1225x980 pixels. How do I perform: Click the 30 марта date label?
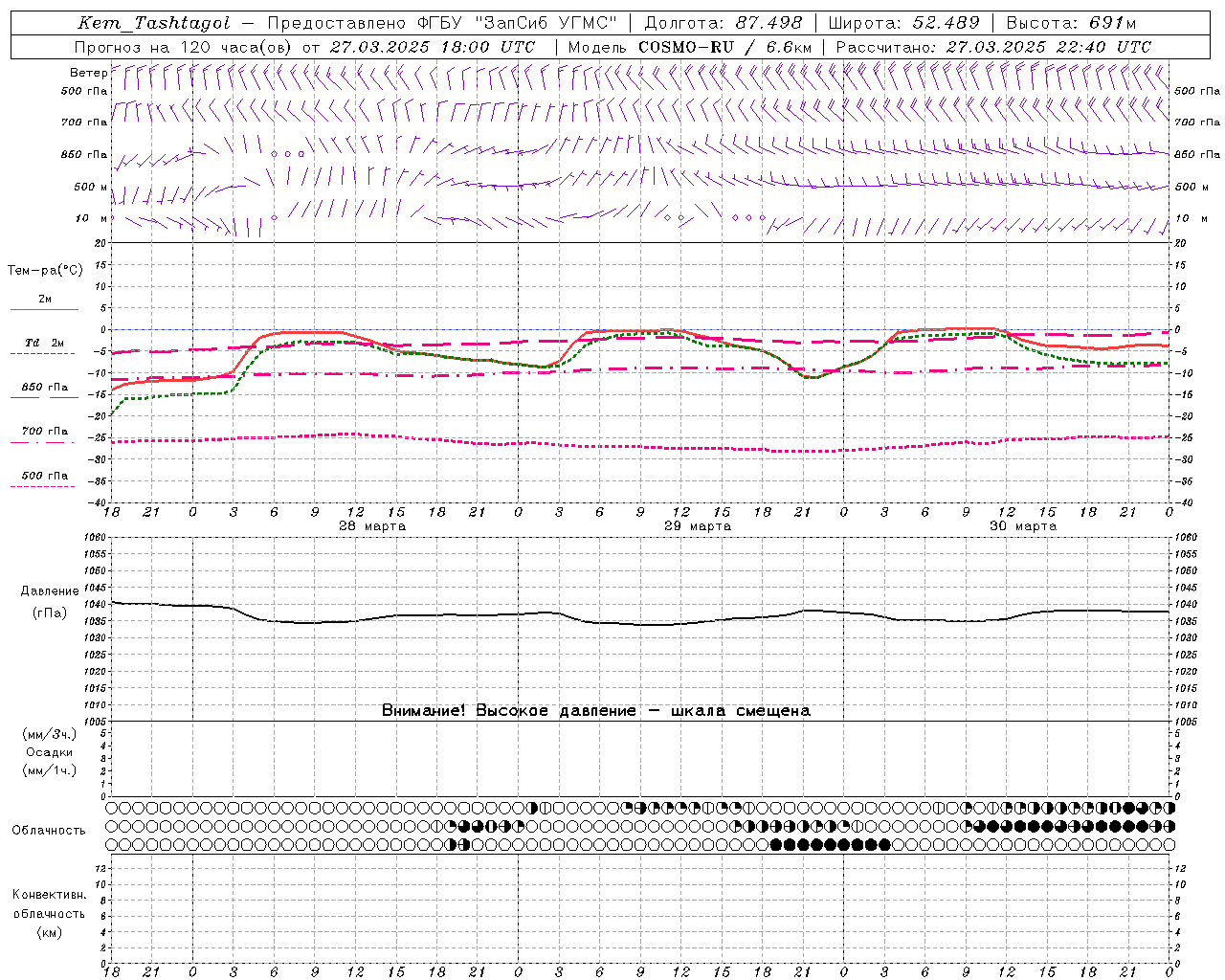[1023, 526]
